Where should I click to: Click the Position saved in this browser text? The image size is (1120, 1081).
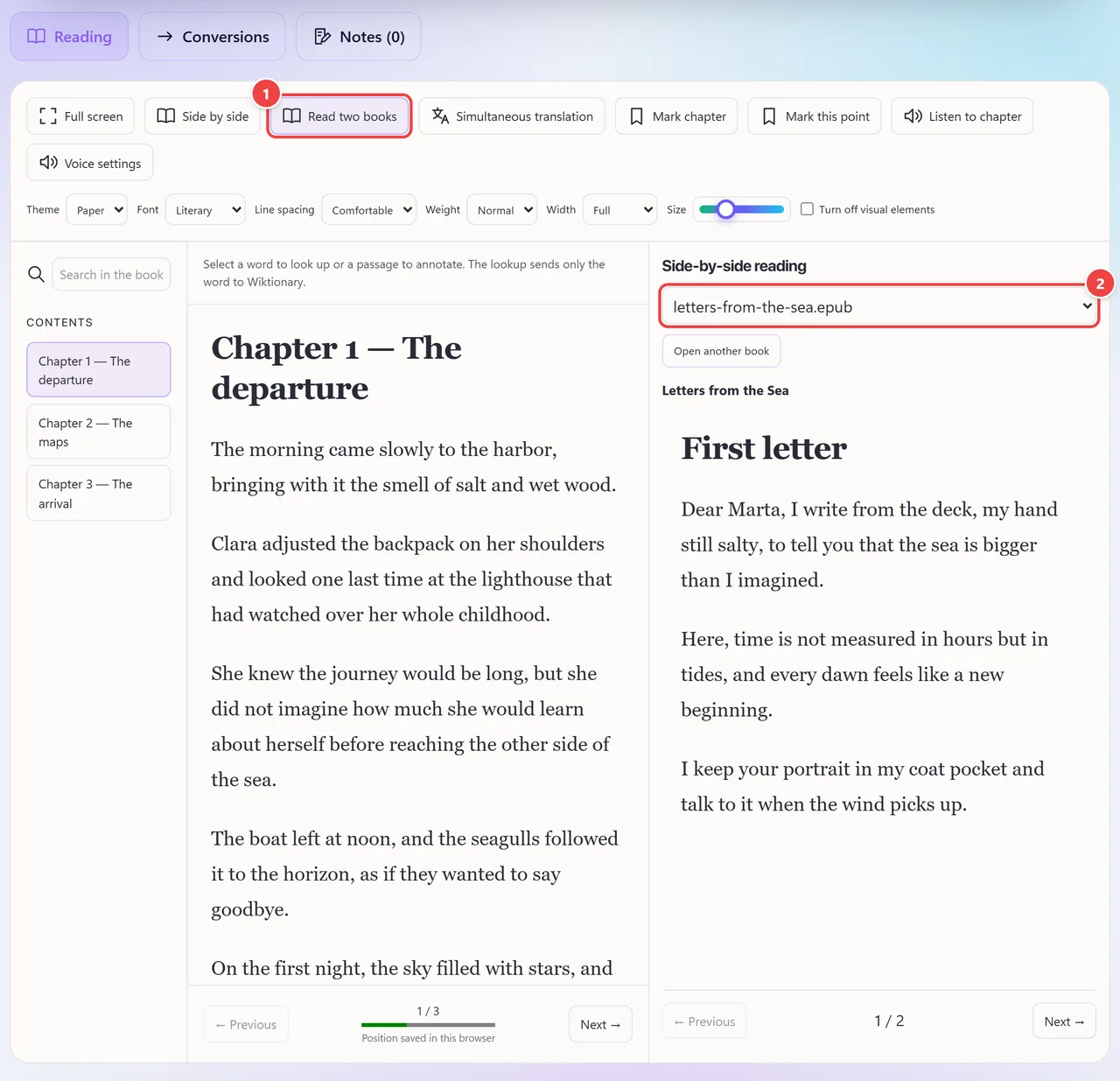[429, 1038]
